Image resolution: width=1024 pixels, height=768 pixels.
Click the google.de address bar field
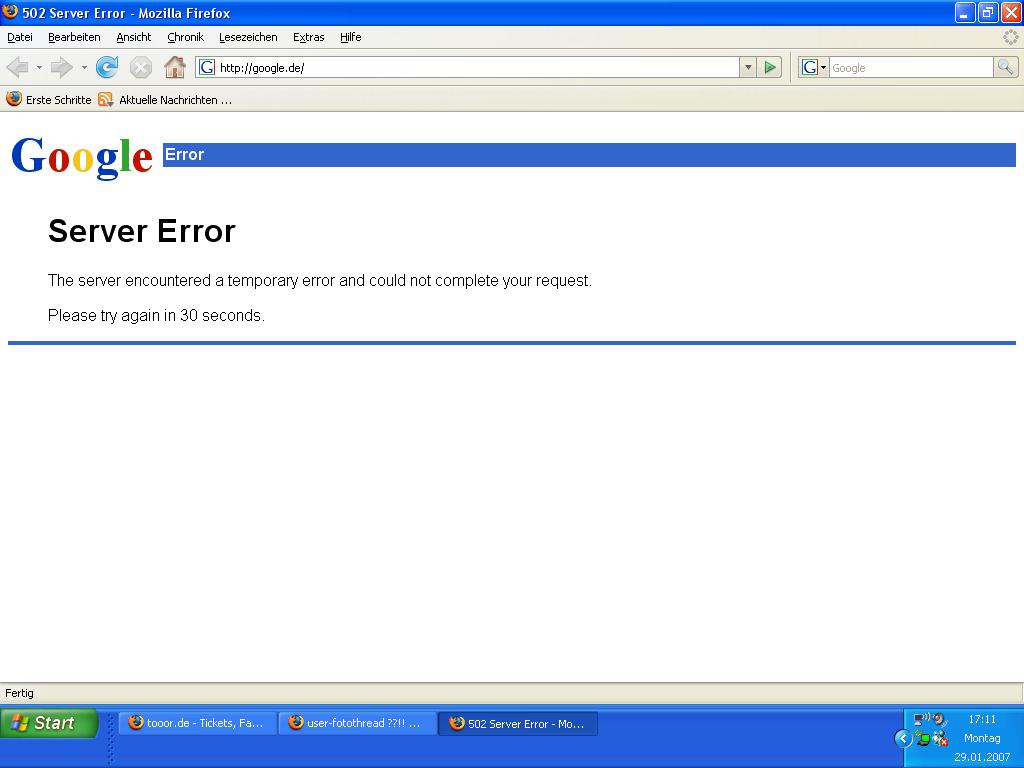(470, 67)
